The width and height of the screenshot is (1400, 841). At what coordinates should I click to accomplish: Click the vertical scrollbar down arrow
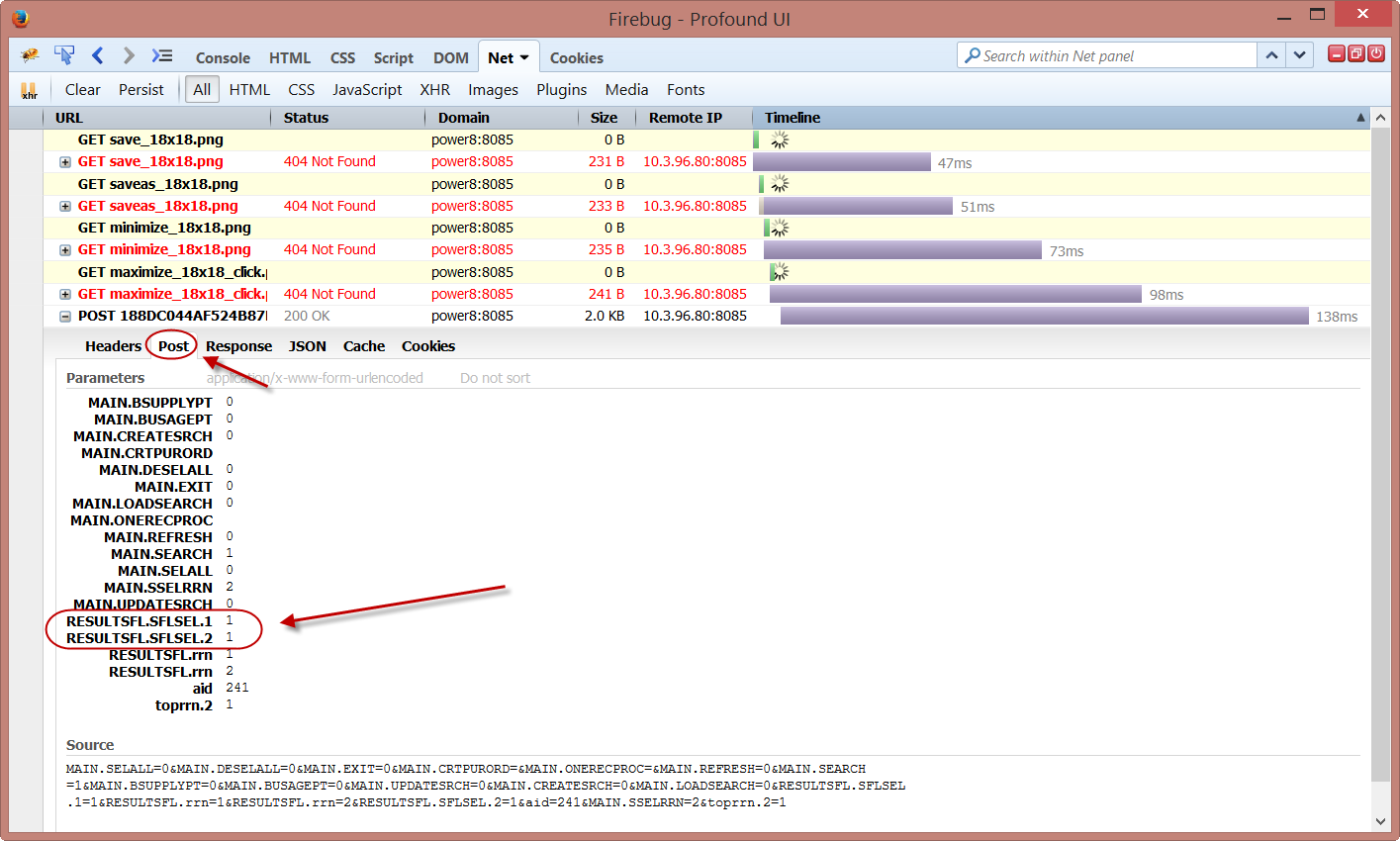tap(1380, 820)
